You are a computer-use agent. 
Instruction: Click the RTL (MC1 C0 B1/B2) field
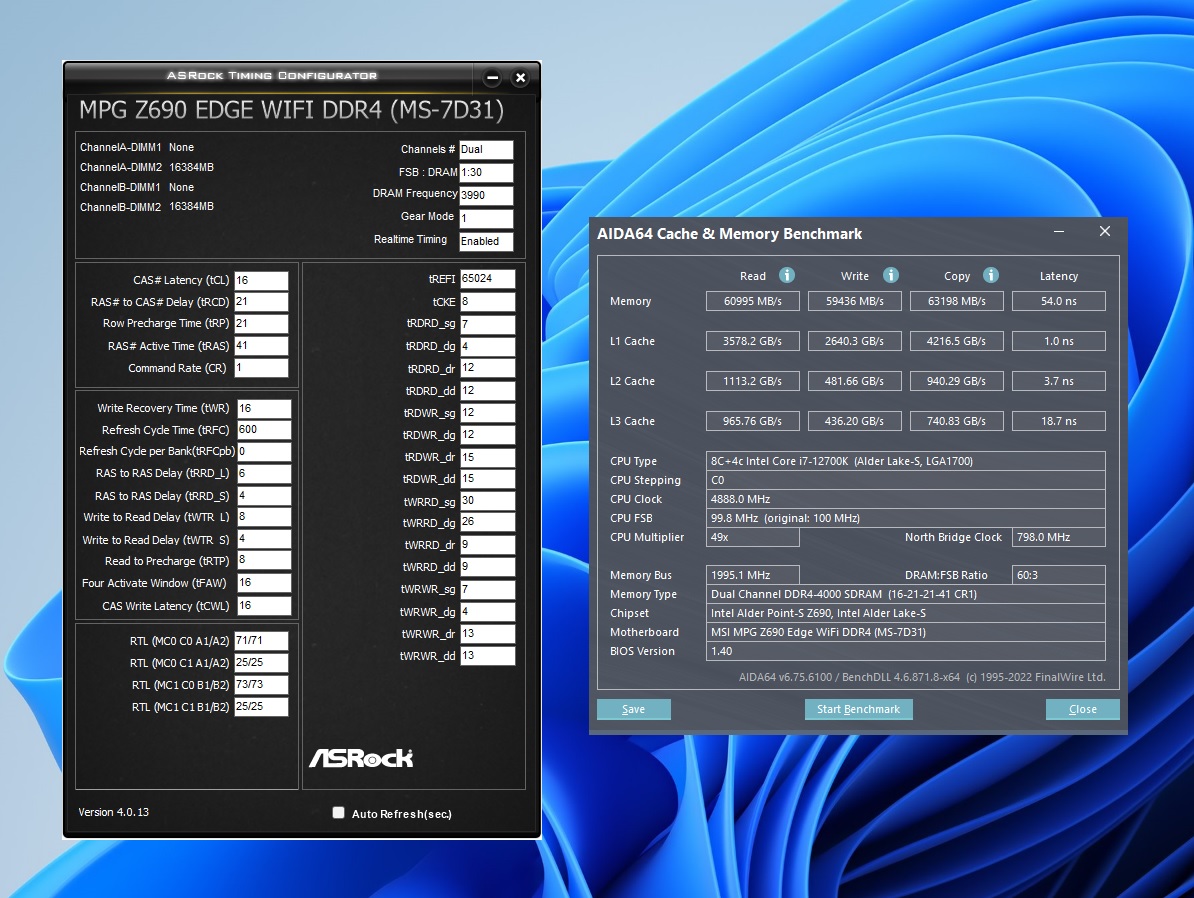261,685
